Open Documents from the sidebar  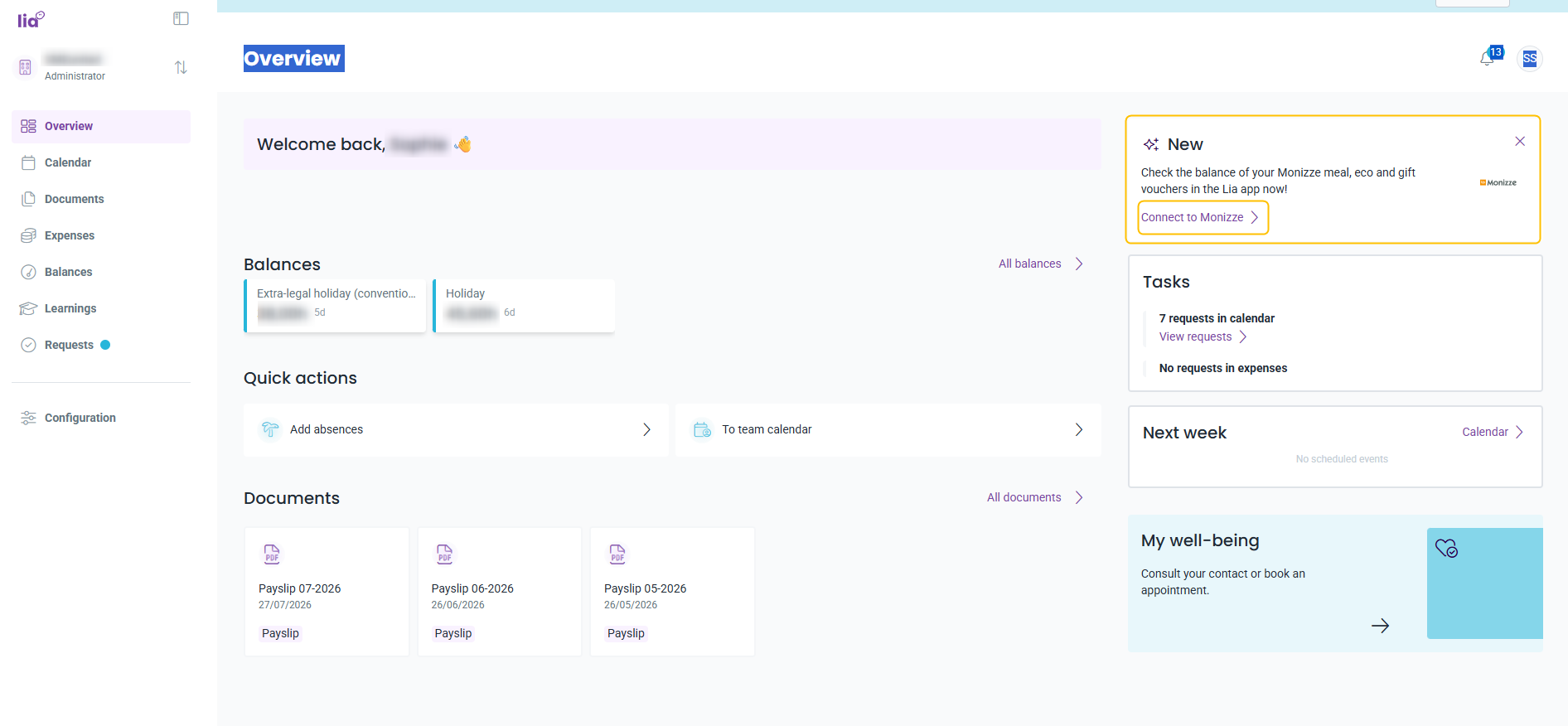coord(101,199)
